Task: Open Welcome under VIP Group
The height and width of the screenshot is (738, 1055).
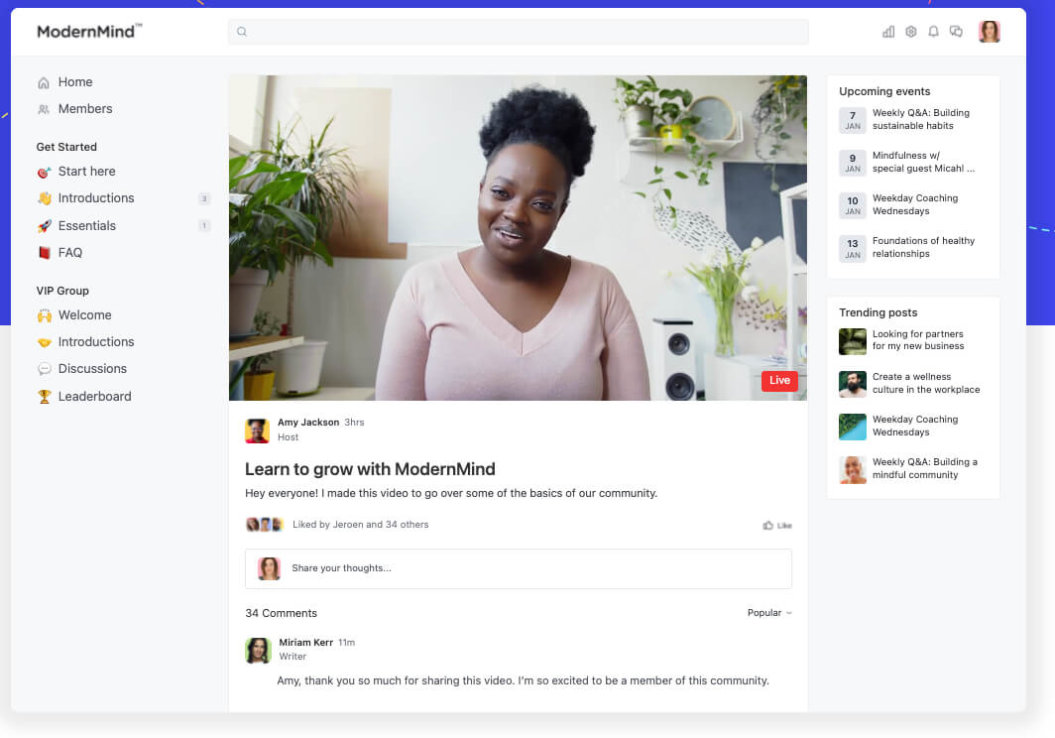Action: click(x=84, y=315)
